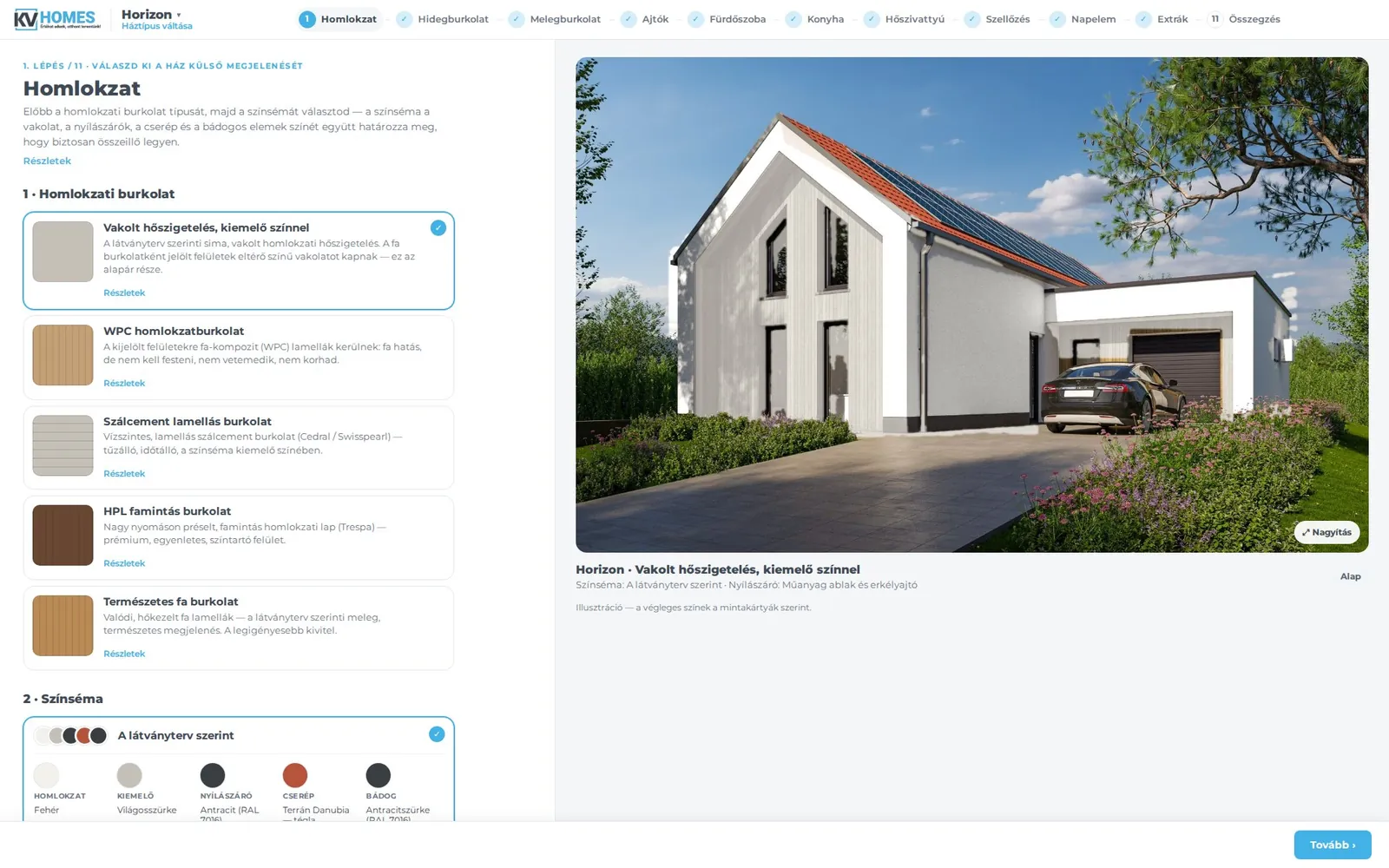
Task: Choose HPL famintás burkolat option
Action: (x=239, y=538)
